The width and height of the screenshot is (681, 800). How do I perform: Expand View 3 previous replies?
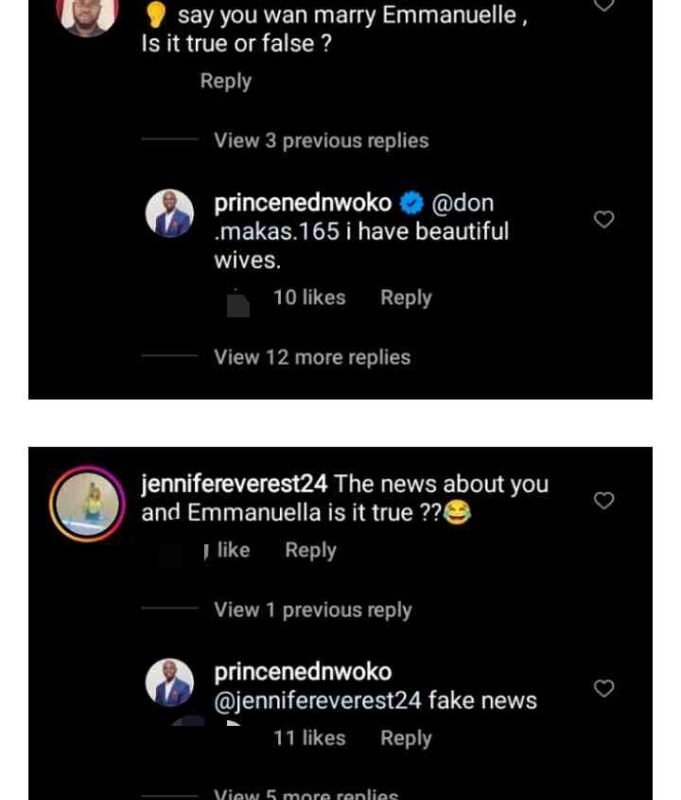pyautogui.click(x=321, y=141)
